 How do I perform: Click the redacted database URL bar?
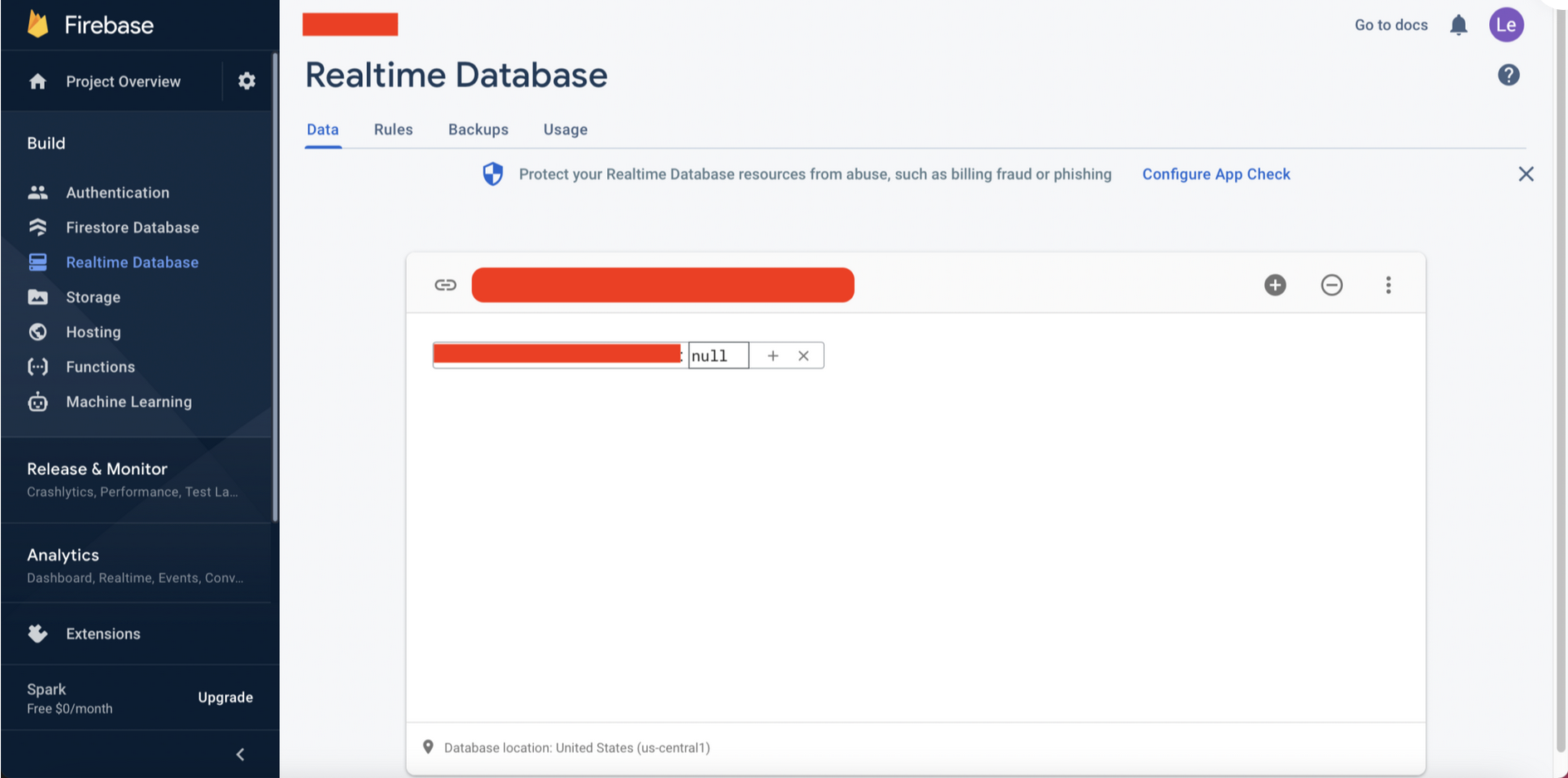coord(663,285)
